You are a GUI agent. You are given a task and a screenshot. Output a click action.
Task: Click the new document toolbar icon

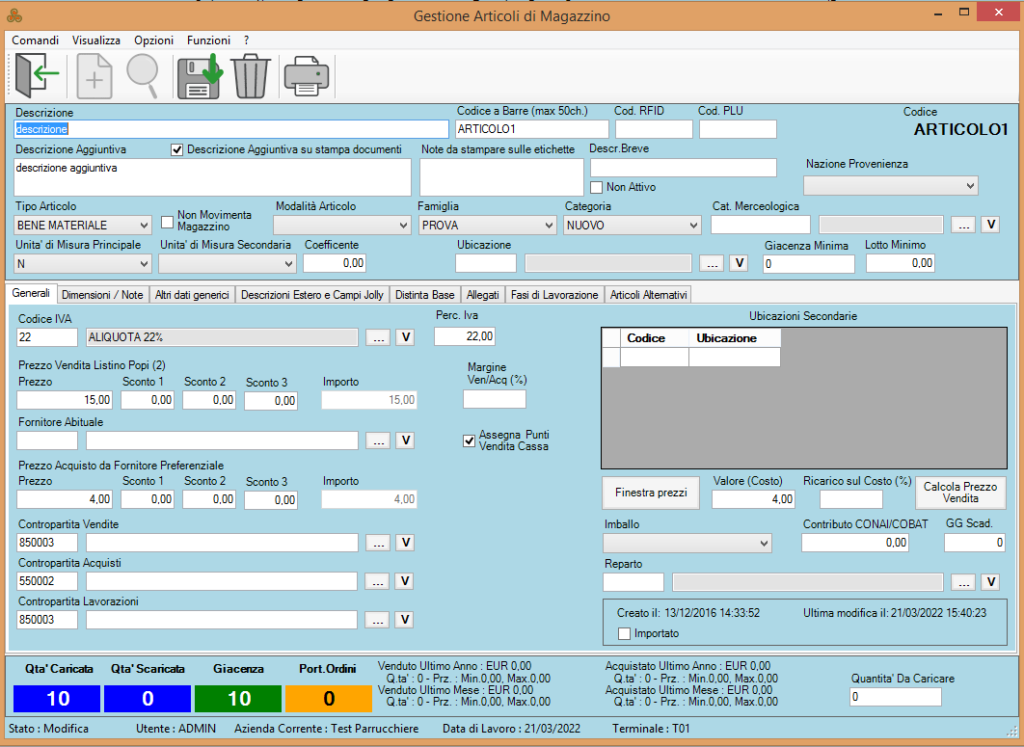pyautogui.click(x=95, y=76)
